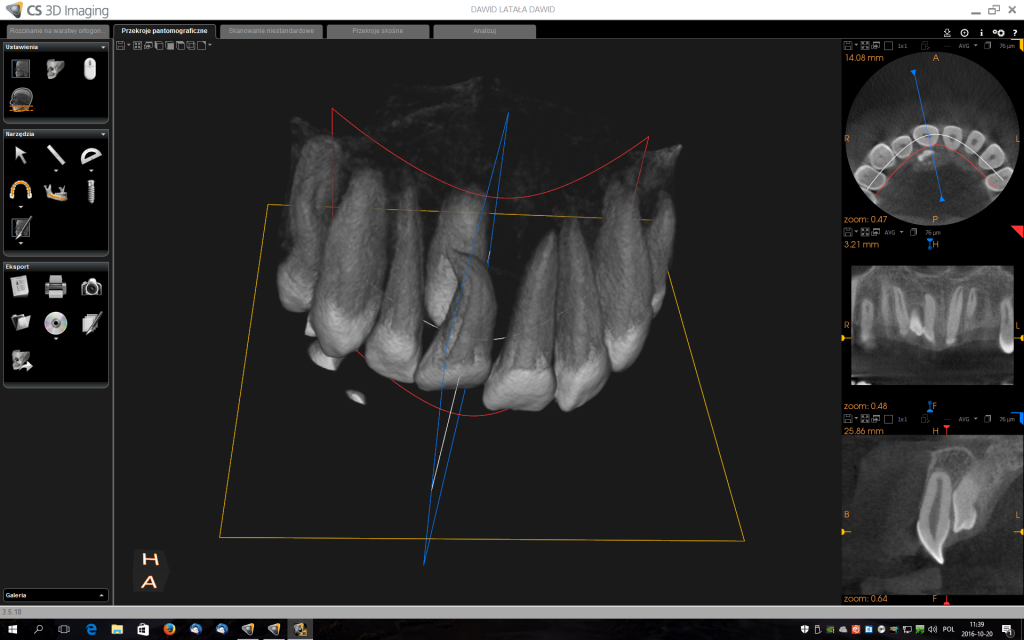
Task: Select the ruler measurement tool
Action: coord(55,155)
